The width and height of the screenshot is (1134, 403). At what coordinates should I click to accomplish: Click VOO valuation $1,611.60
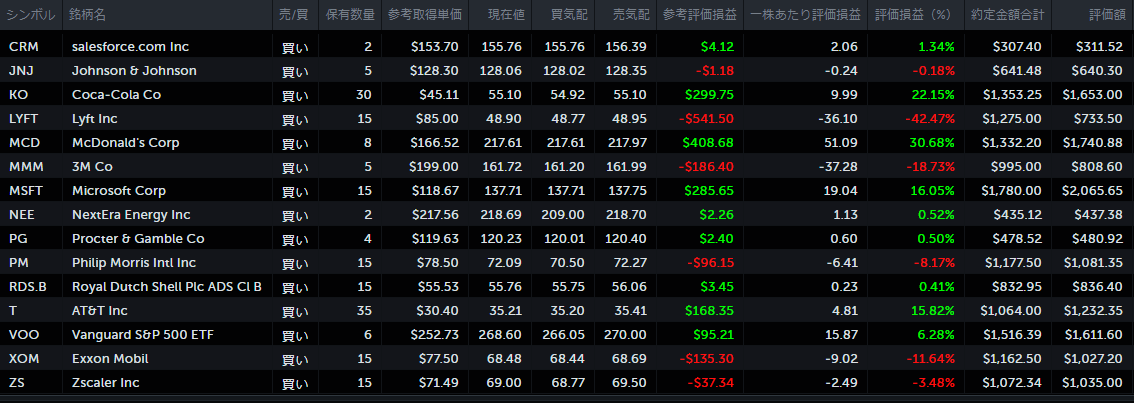click(1092, 334)
